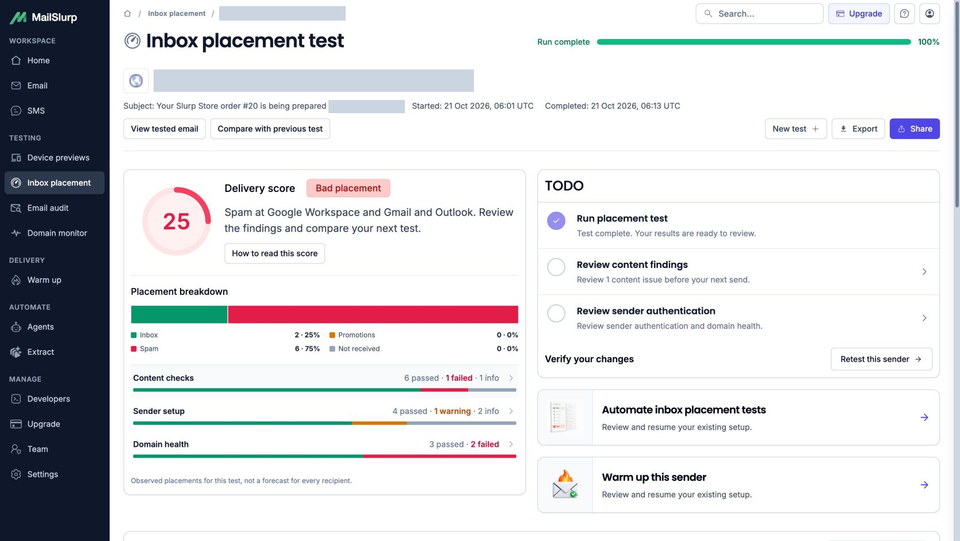Viewport: 960px width, 541px height.
Task: Click the Not received legend entry
Action: (354, 349)
